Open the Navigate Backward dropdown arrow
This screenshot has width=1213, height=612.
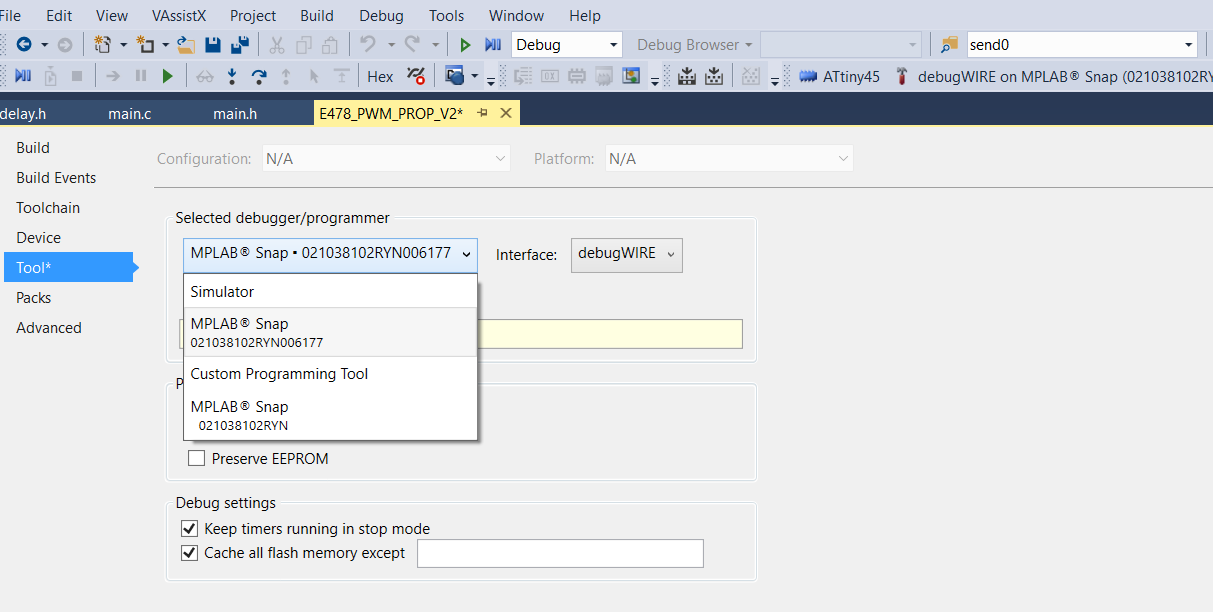[44, 45]
